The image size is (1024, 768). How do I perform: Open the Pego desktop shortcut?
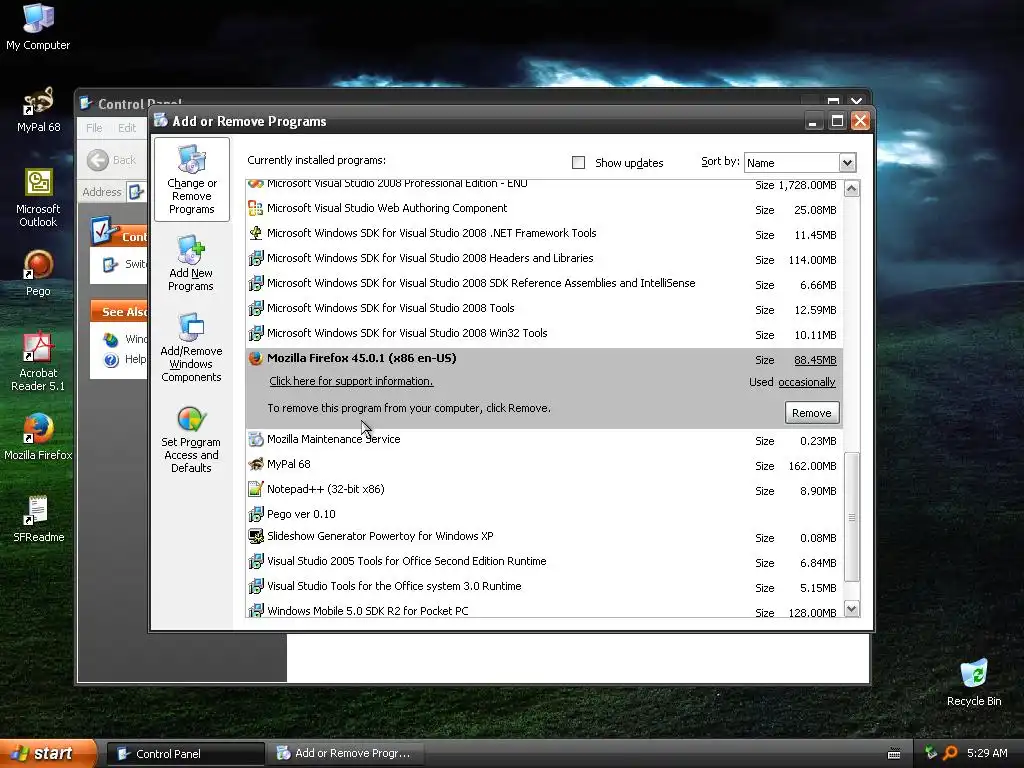(x=38, y=273)
